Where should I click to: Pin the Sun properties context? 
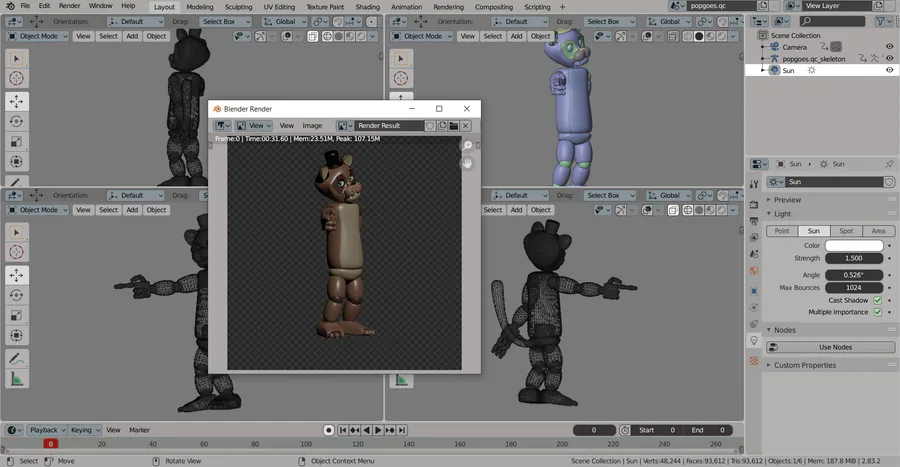click(x=889, y=164)
